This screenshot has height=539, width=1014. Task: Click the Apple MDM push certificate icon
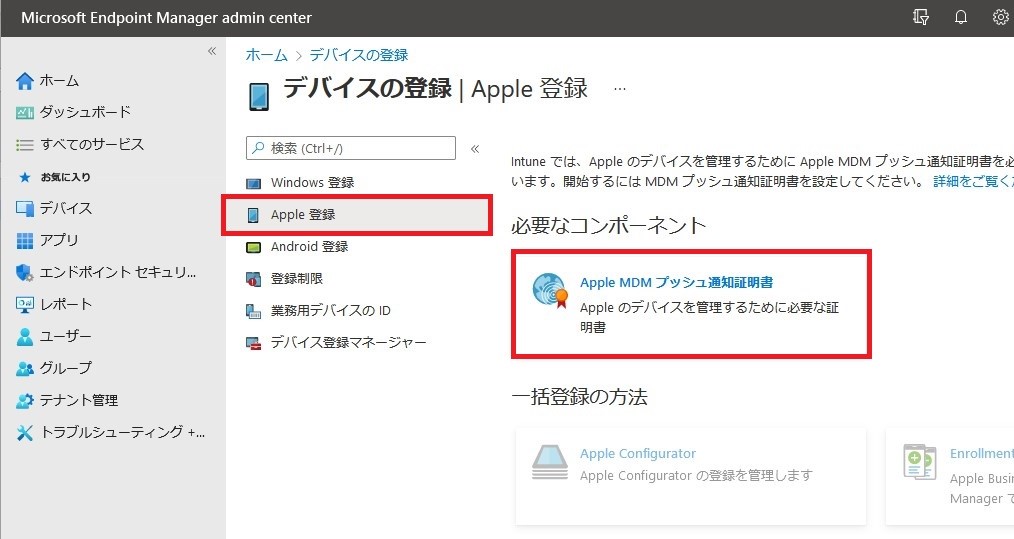point(550,290)
